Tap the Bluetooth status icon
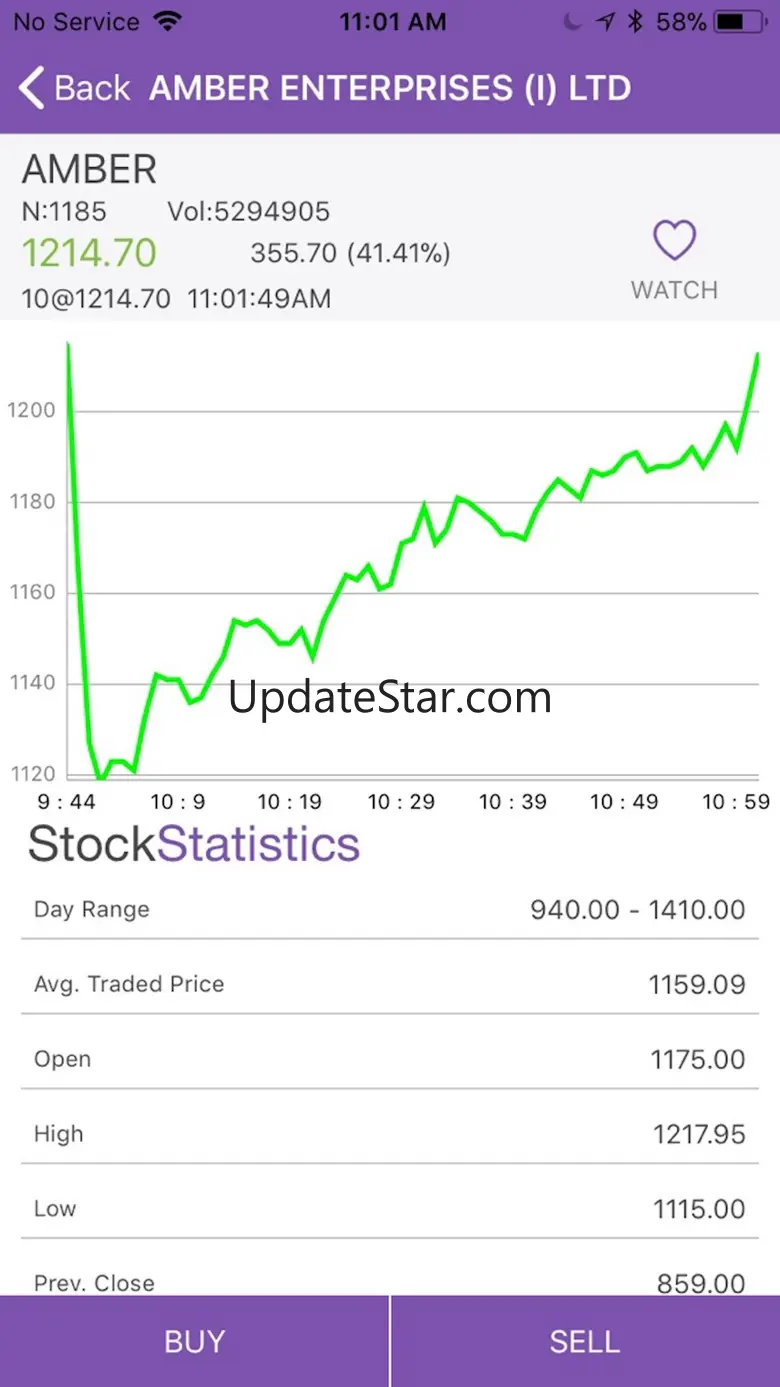Image resolution: width=780 pixels, height=1387 pixels. (x=635, y=21)
